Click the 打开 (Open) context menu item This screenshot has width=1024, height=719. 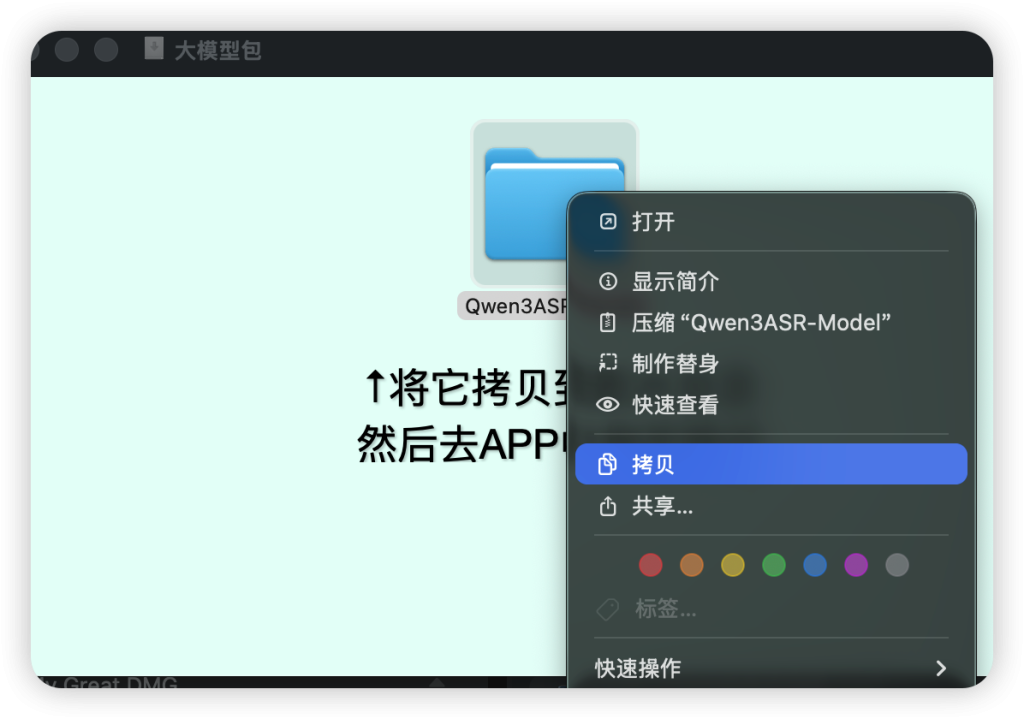coord(653,222)
